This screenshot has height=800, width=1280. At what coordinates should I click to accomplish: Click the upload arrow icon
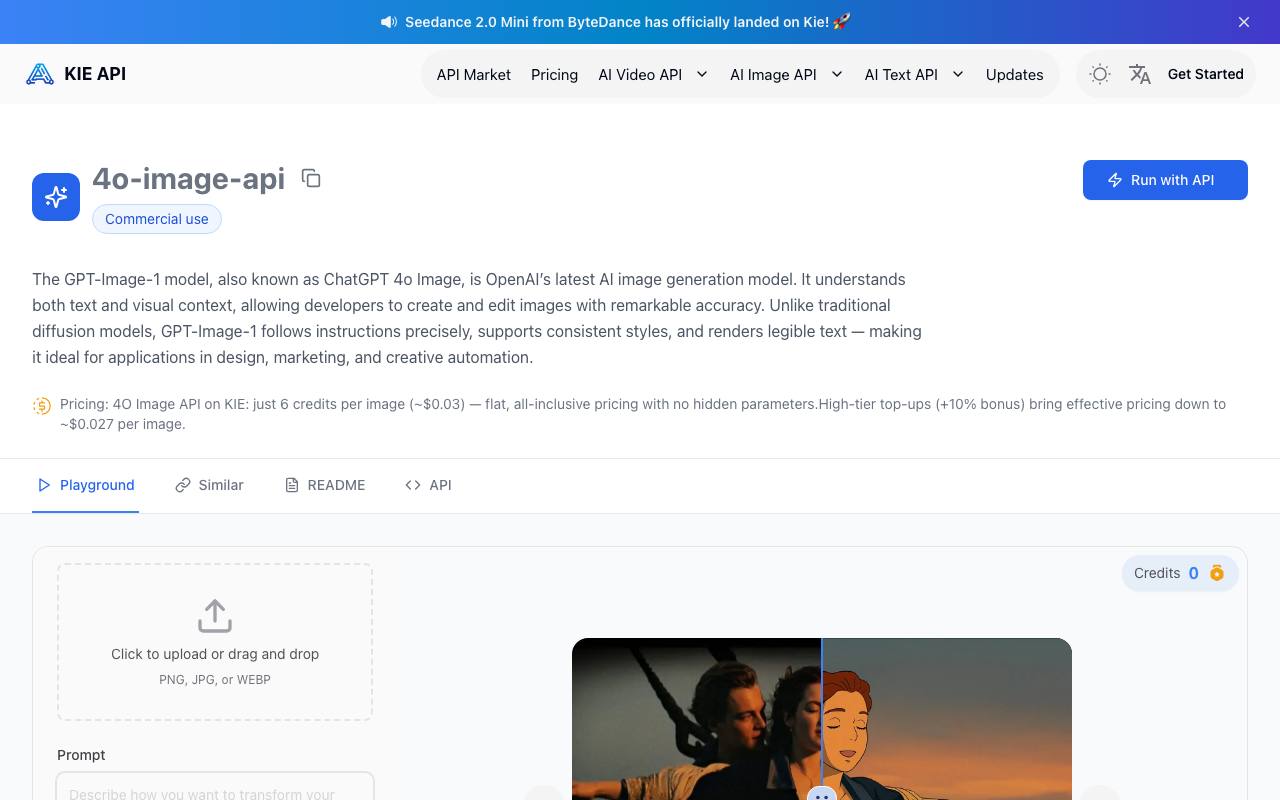tap(215, 616)
